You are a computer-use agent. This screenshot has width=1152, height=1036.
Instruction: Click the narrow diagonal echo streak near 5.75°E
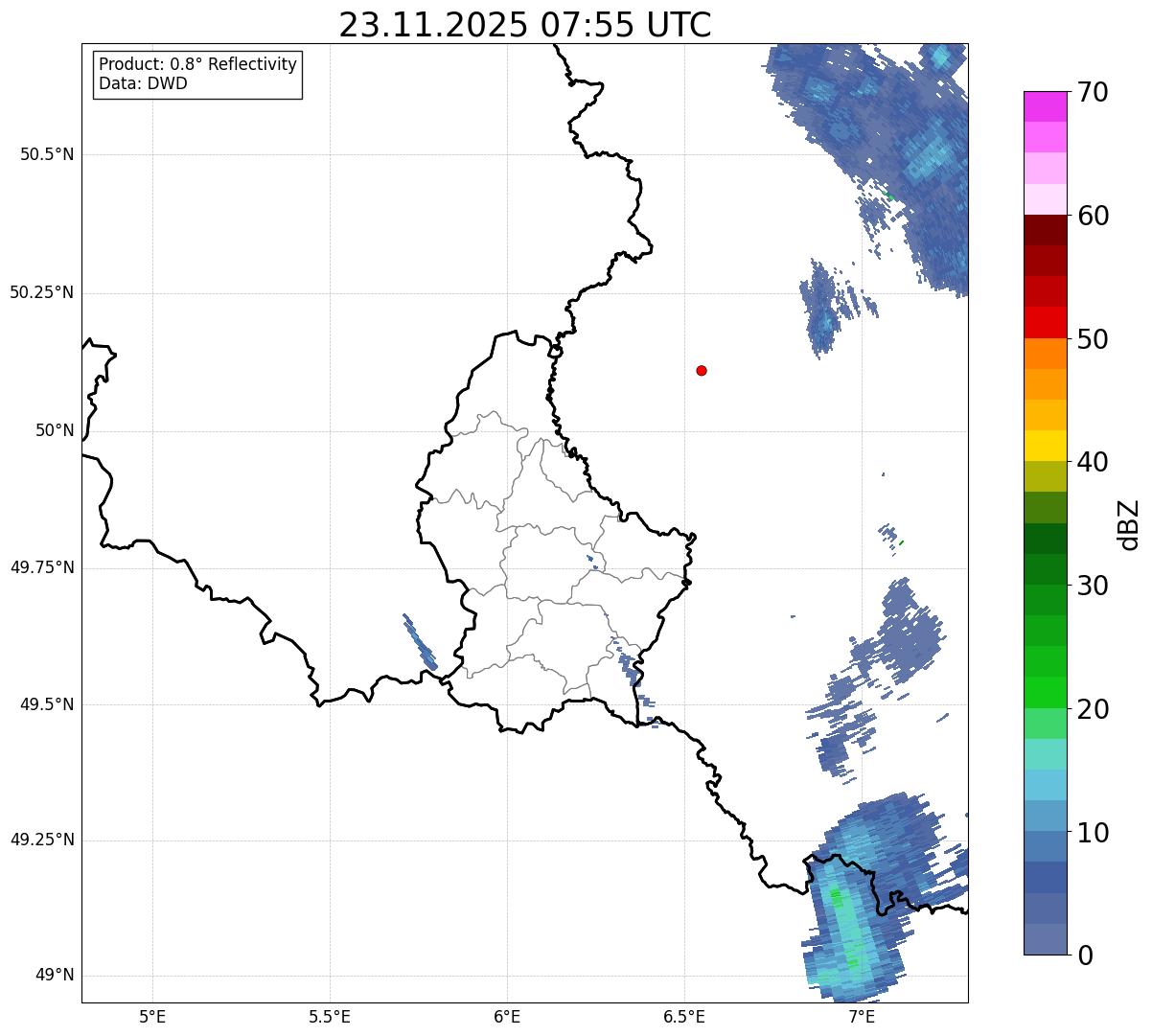[x=420, y=642]
